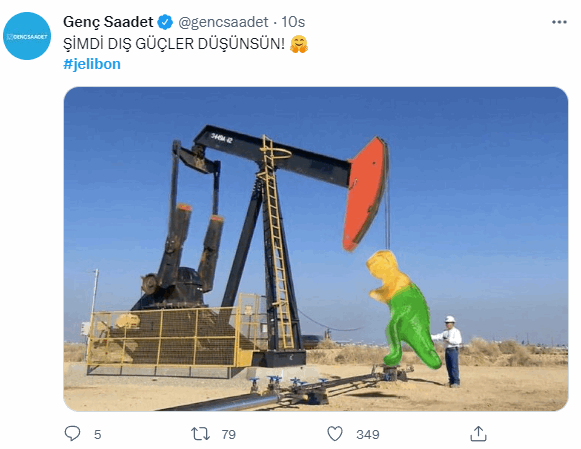The width and height of the screenshot is (581, 449).
Task: Click the 10s timestamp
Action: pos(293,22)
